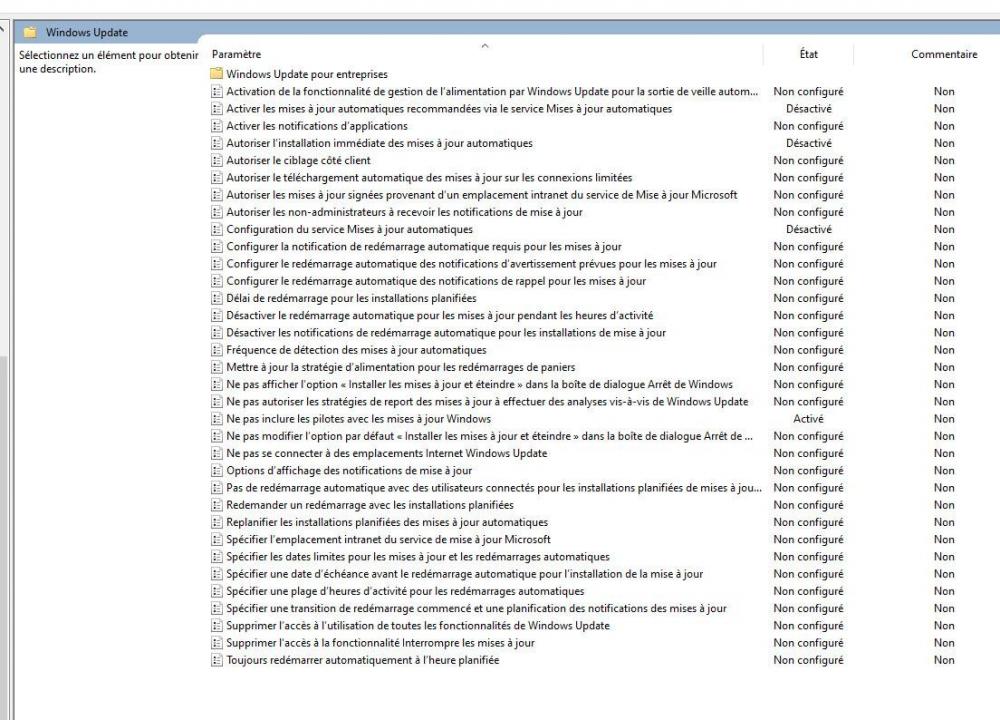This screenshot has height=720, width=1000.
Task: Click the policy icon beside Autoriser le ciblage côté client
Action: coord(217,160)
